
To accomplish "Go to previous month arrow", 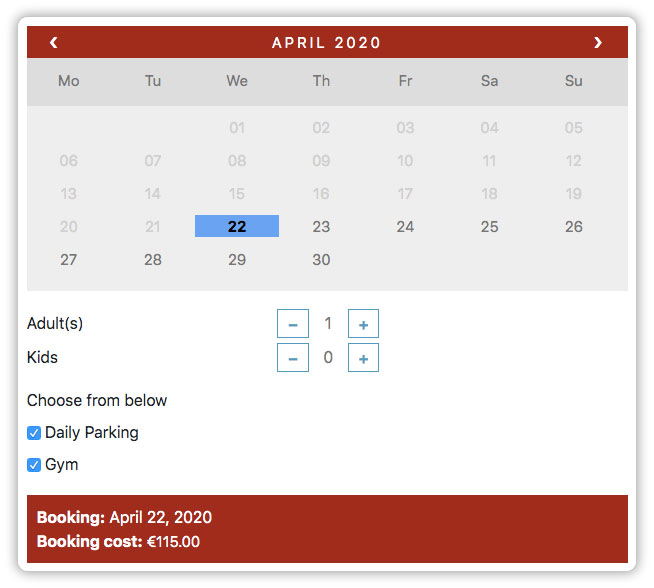I will [x=54, y=43].
